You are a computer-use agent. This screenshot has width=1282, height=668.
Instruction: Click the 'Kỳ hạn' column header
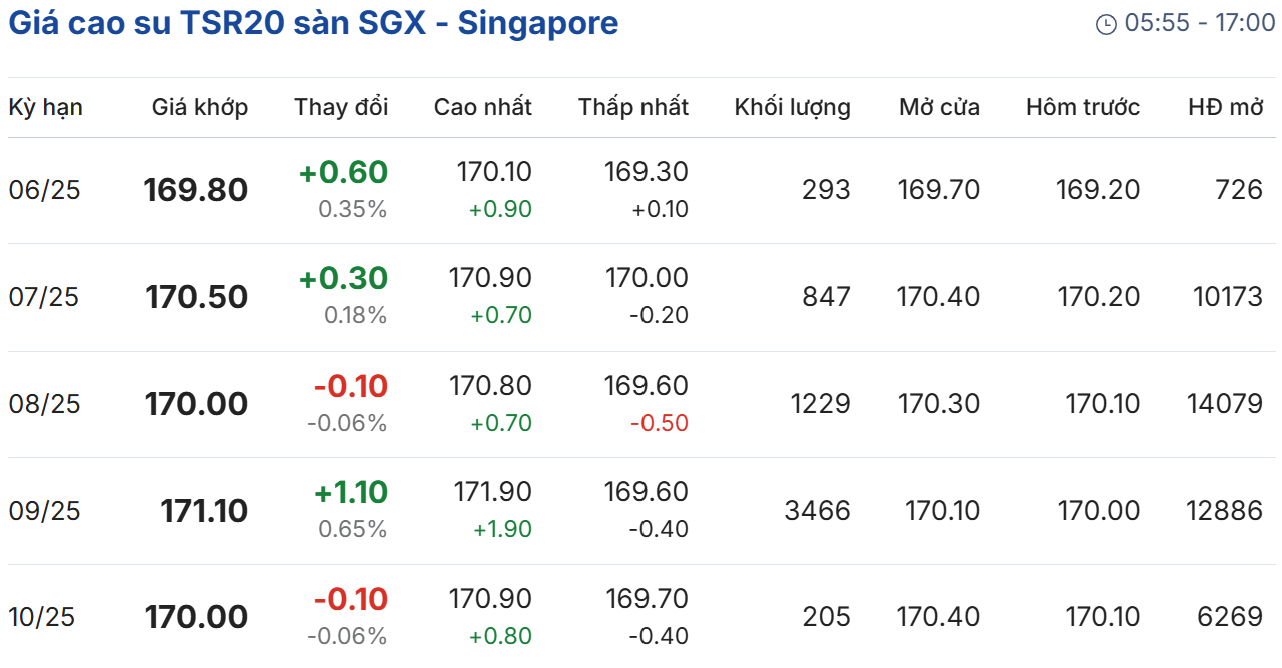click(x=46, y=107)
